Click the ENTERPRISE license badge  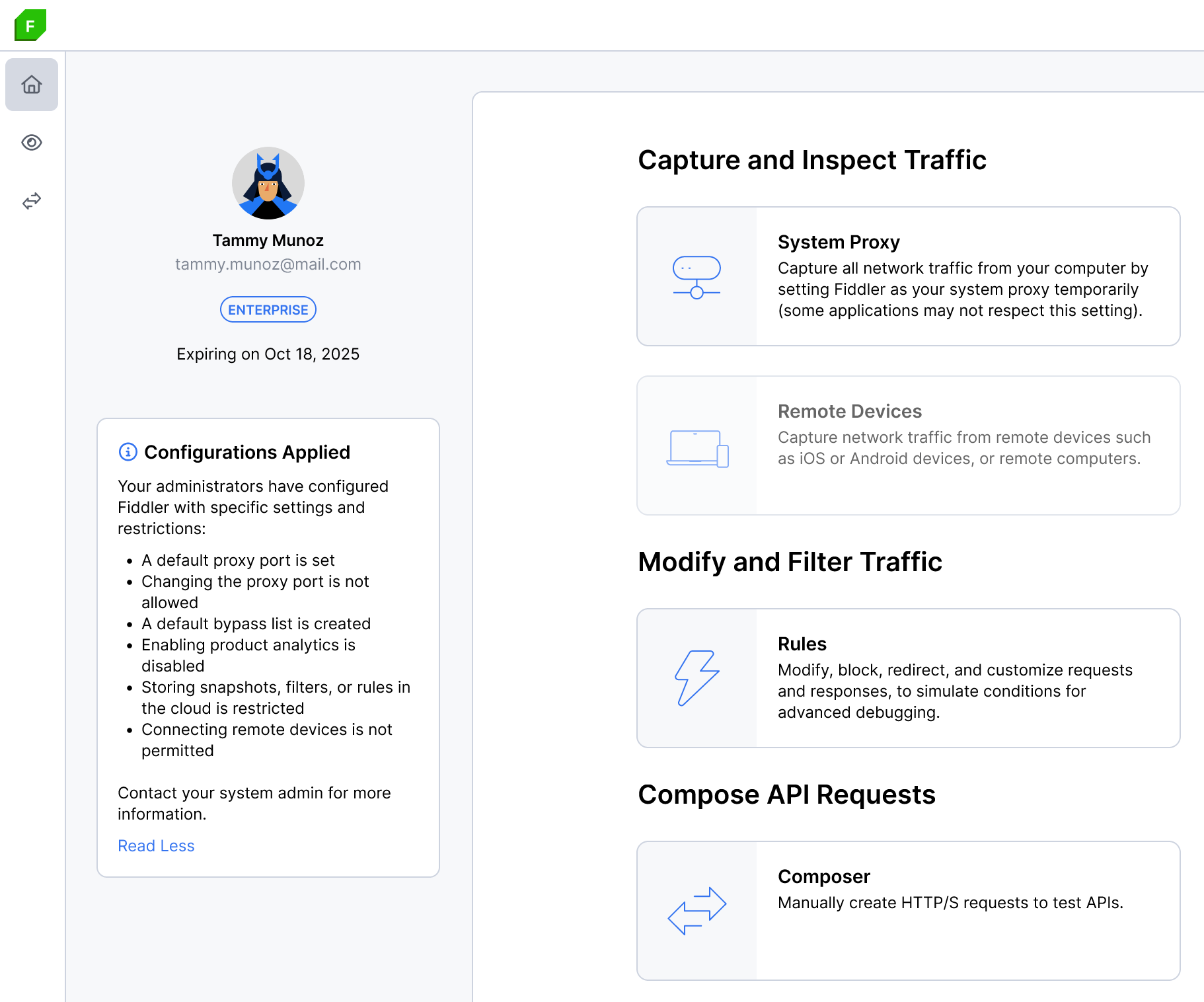(268, 309)
